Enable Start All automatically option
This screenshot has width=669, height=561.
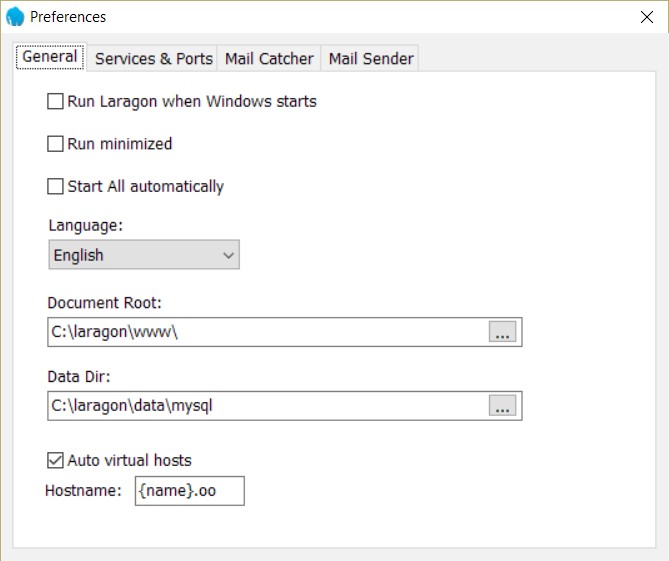[56, 186]
